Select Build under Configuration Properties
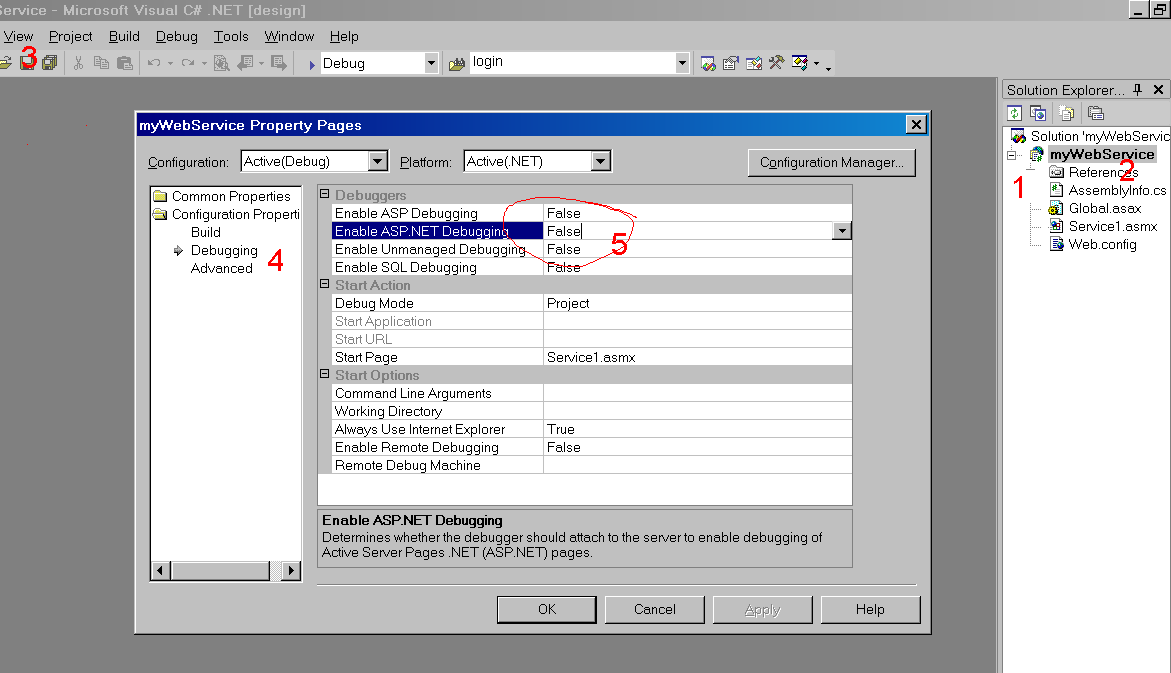The image size is (1171, 673). click(x=205, y=232)
